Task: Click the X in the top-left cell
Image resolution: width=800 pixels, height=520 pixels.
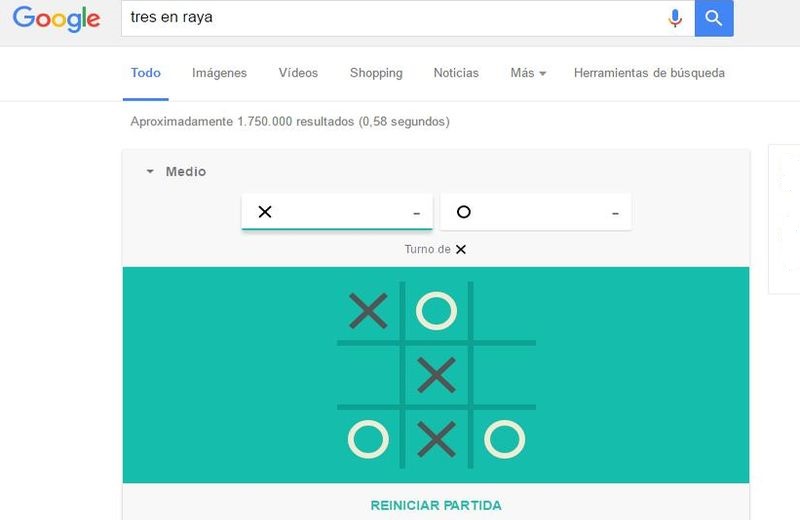Action: tap(368, 311)
